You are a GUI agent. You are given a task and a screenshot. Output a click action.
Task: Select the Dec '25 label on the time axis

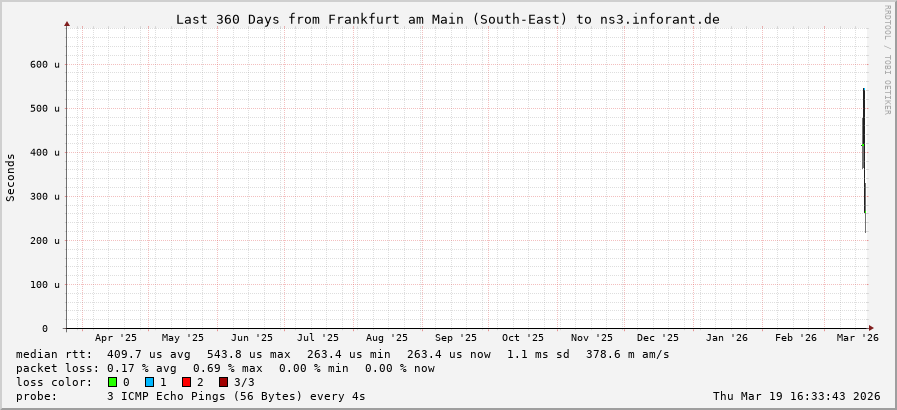(657, 339)
